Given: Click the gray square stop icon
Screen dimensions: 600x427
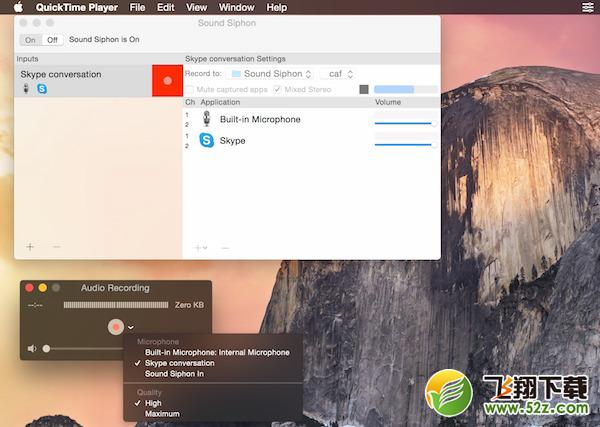Looking at the screenshot, I should [364, 90].
